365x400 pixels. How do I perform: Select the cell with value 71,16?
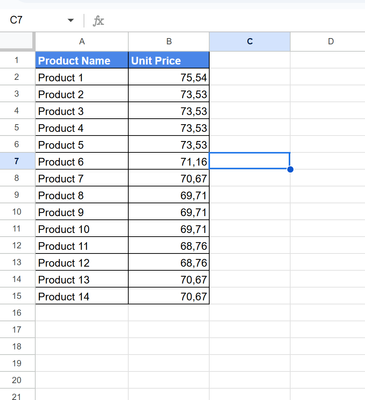pos(169,161)
